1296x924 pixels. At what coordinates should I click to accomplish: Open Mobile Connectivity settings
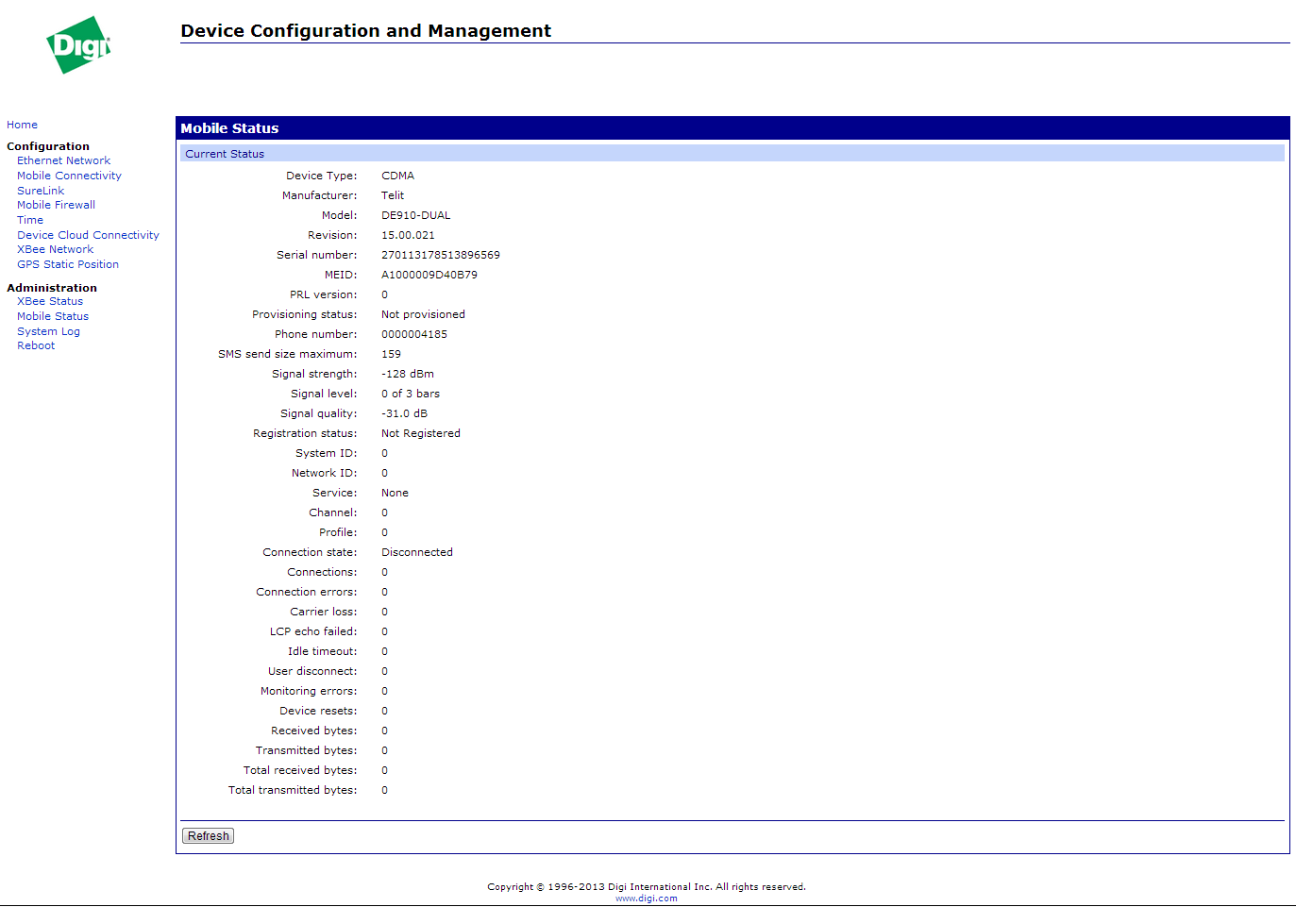(69, 176)
